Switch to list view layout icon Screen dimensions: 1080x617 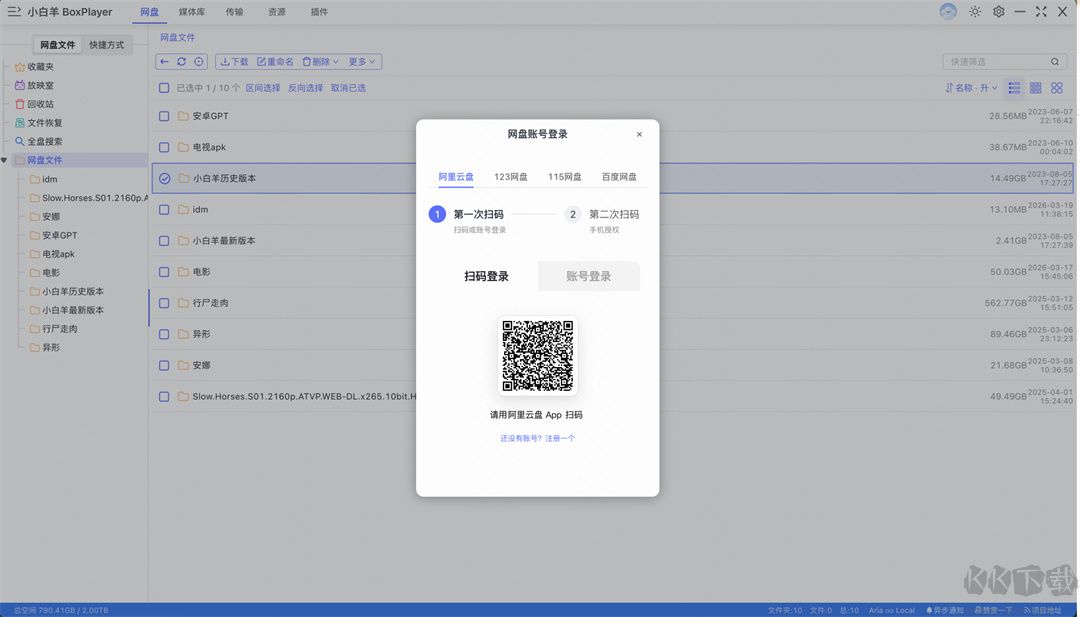pyautogui.click(x=1014, y=87)
